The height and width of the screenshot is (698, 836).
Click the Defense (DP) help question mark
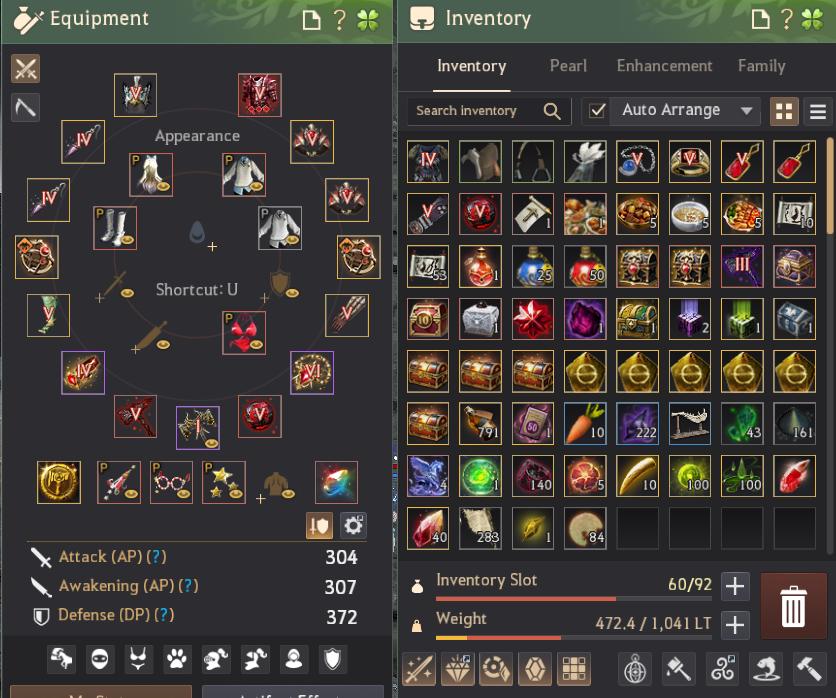click(164, 615)
